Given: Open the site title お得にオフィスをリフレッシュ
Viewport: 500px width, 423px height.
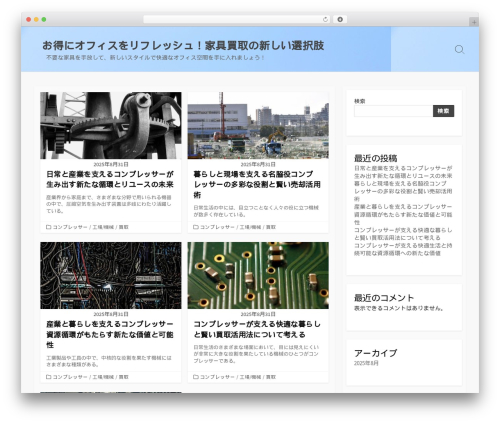Looking at the screenshot, I should pos(183,45).
